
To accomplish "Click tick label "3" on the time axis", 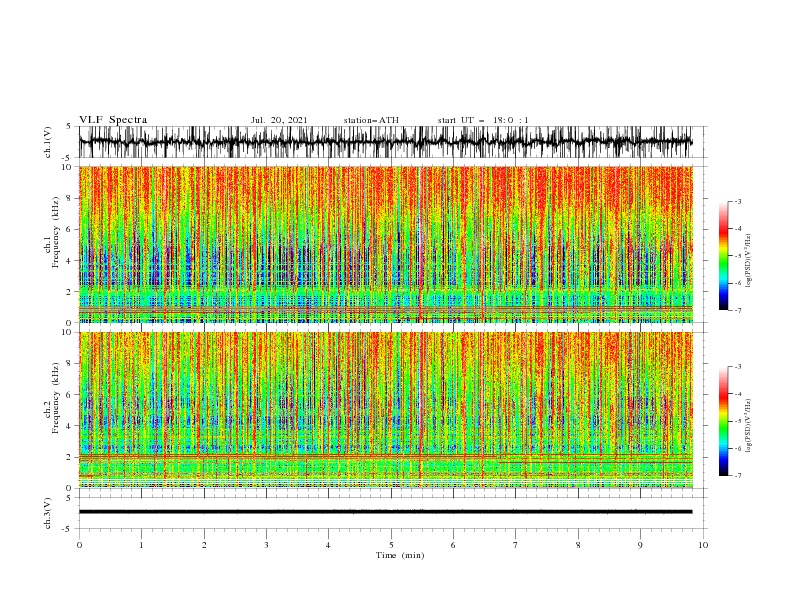I will [266, 545].
